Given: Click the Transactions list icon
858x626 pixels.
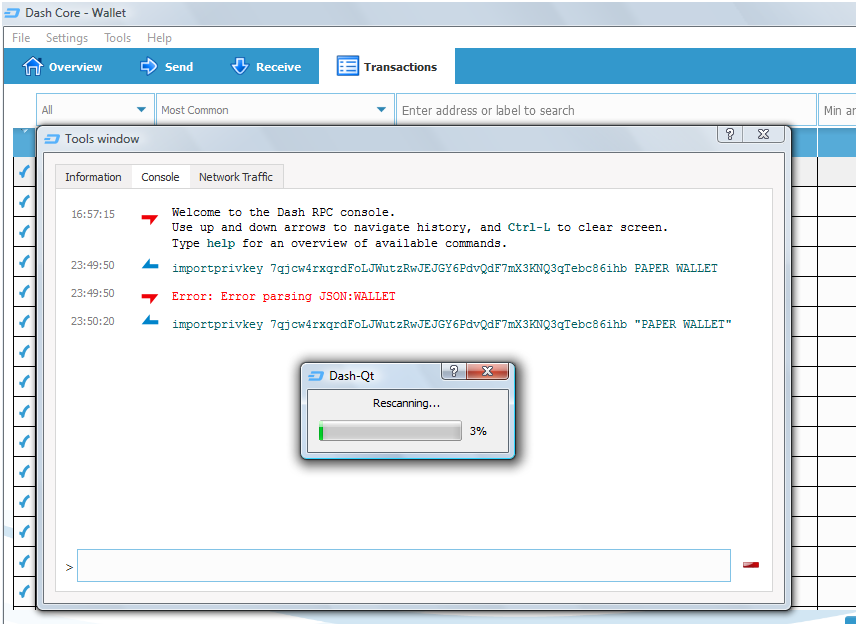Looking at the screenshot, I should click(x=347, y=66).
